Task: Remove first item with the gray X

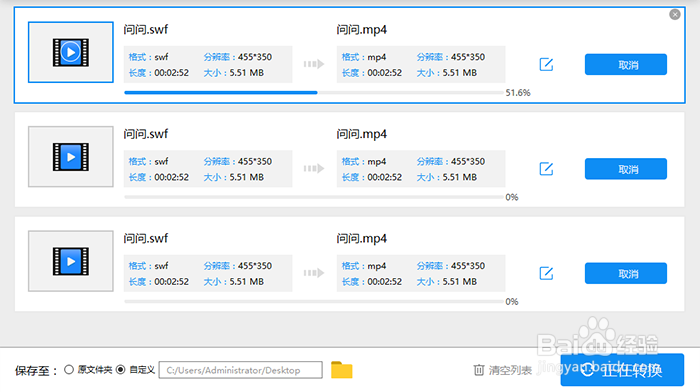Action: (x=675, y=15)
